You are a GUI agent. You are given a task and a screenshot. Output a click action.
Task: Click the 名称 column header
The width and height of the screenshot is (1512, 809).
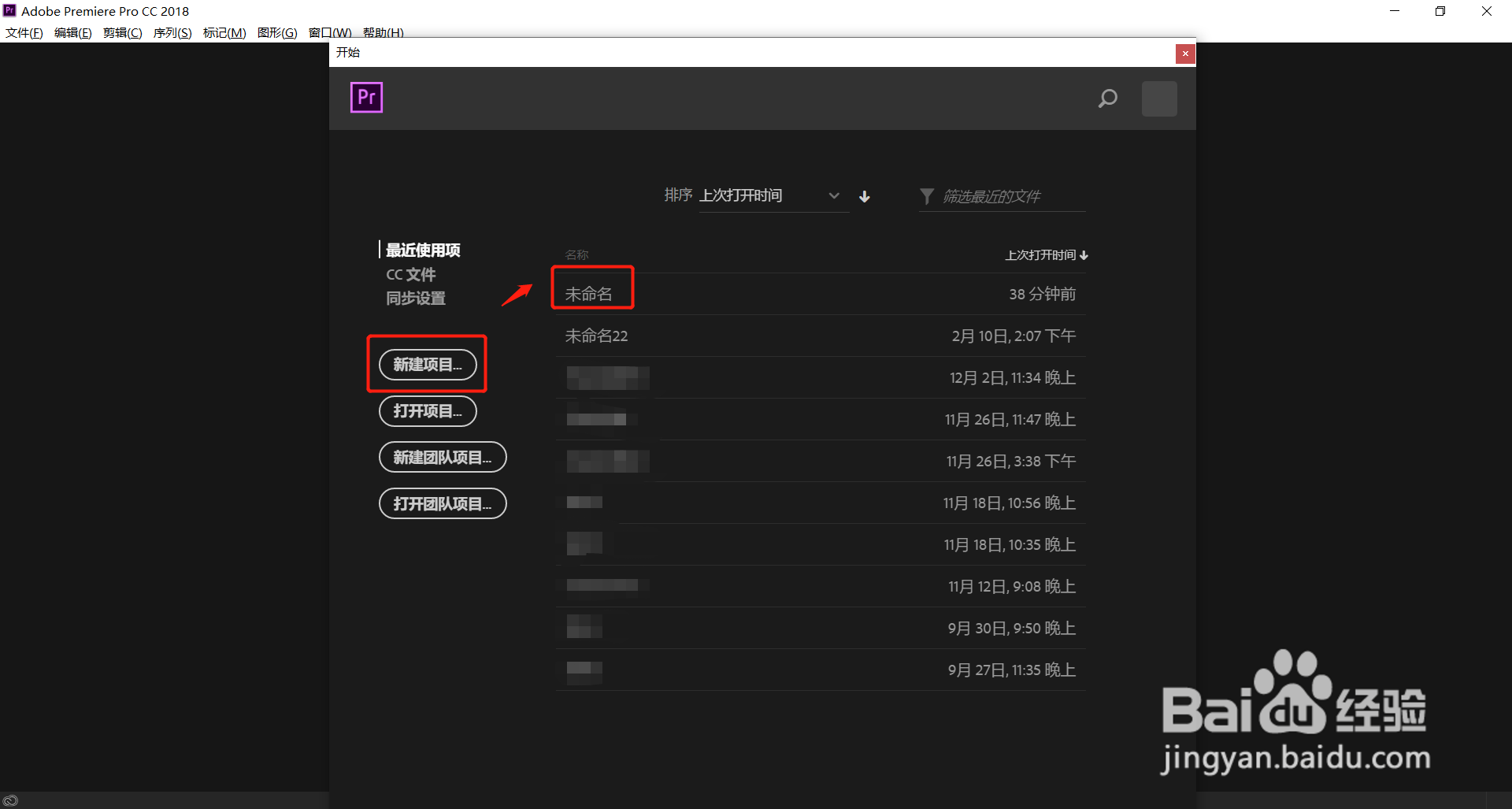click(576, 255)
